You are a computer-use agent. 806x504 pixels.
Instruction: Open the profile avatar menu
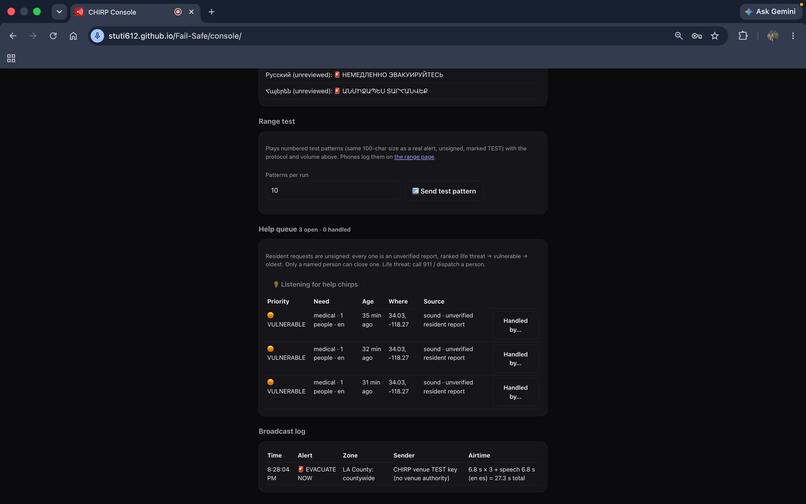click(772, 36)
